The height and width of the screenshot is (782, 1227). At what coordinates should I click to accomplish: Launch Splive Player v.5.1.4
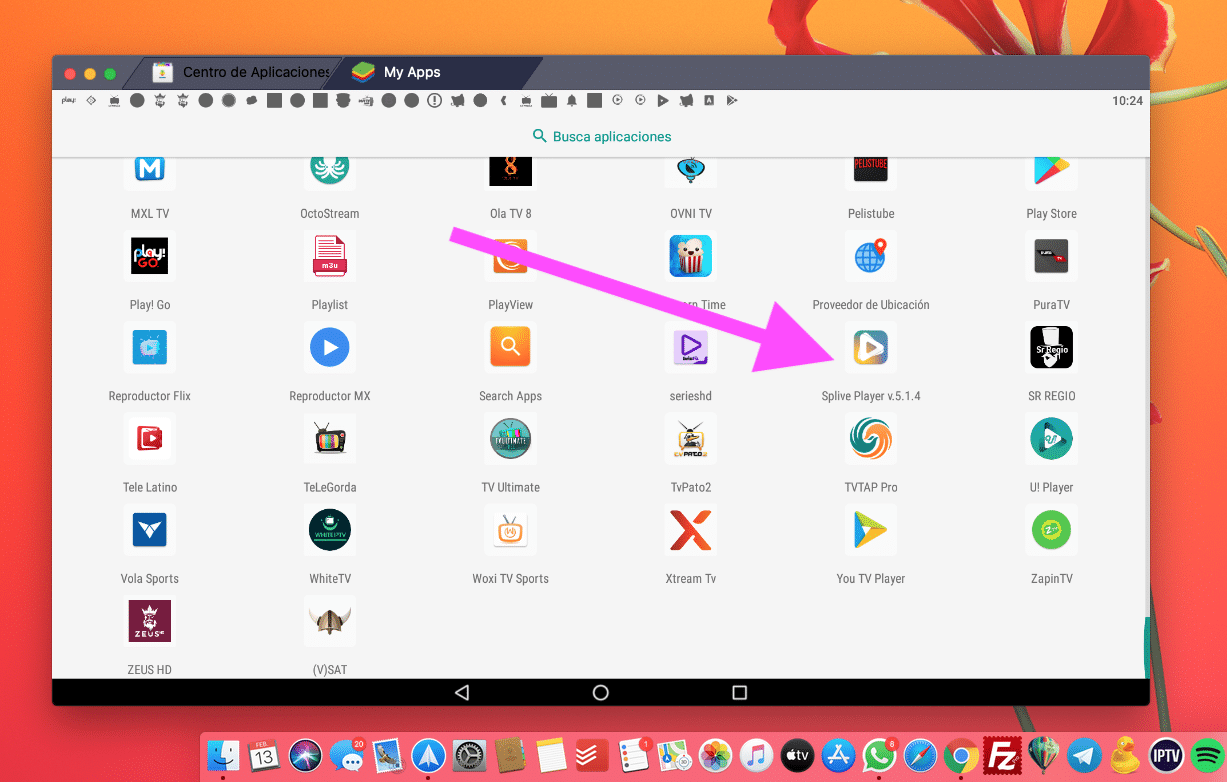pos(870,347)
